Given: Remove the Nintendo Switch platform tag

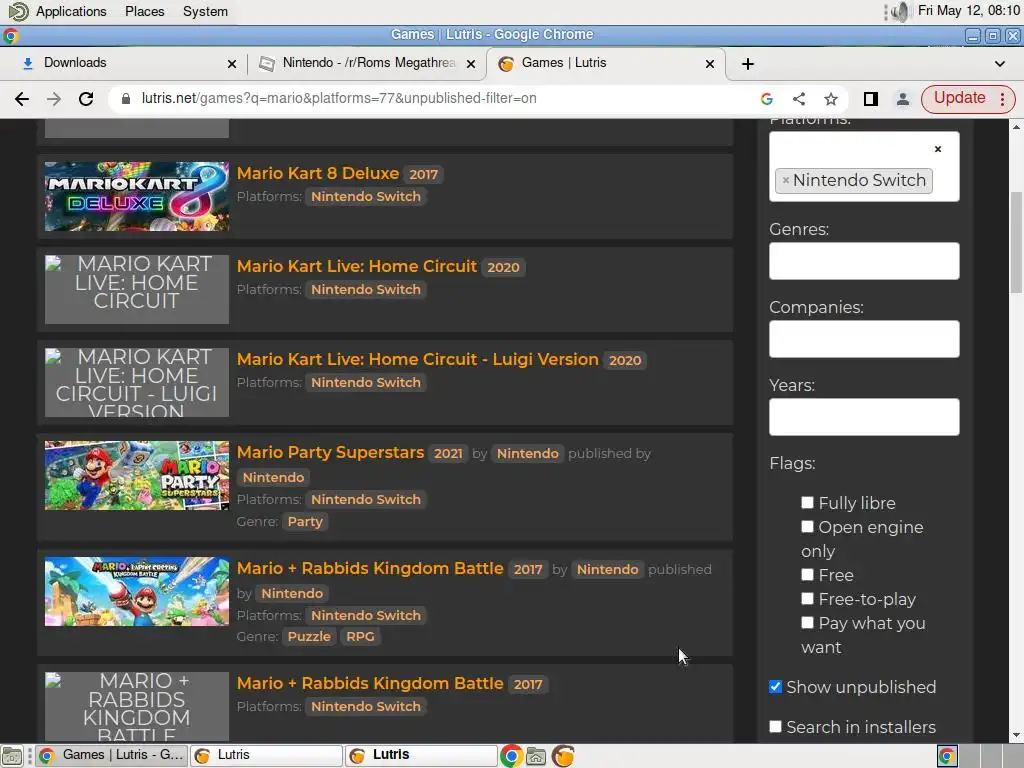Looking at the screenshot, I should click(x=786, y=180).
